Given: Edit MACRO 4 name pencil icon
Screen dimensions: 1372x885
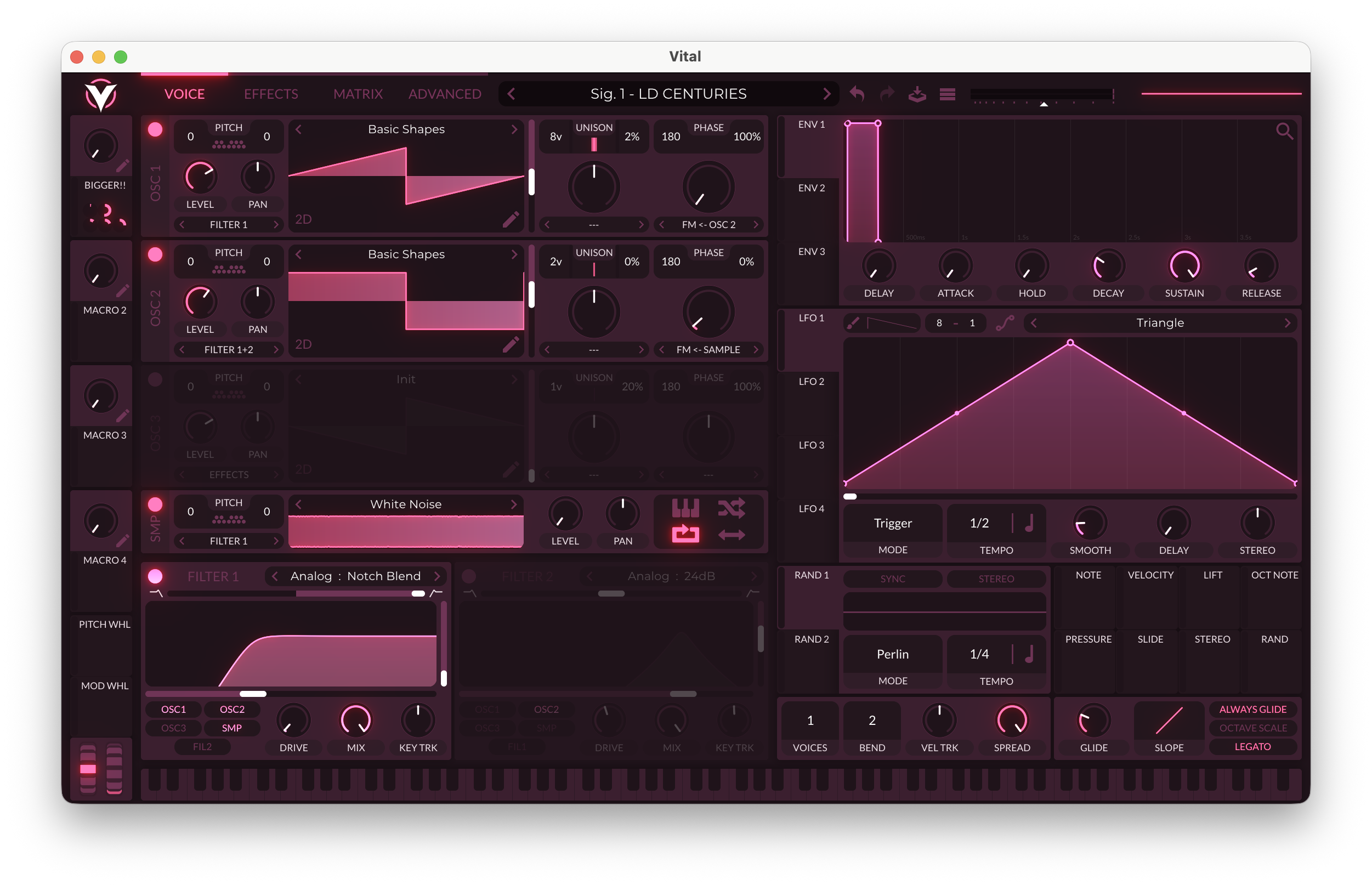Looking at the screenshot, I should [x=122, y=541].
